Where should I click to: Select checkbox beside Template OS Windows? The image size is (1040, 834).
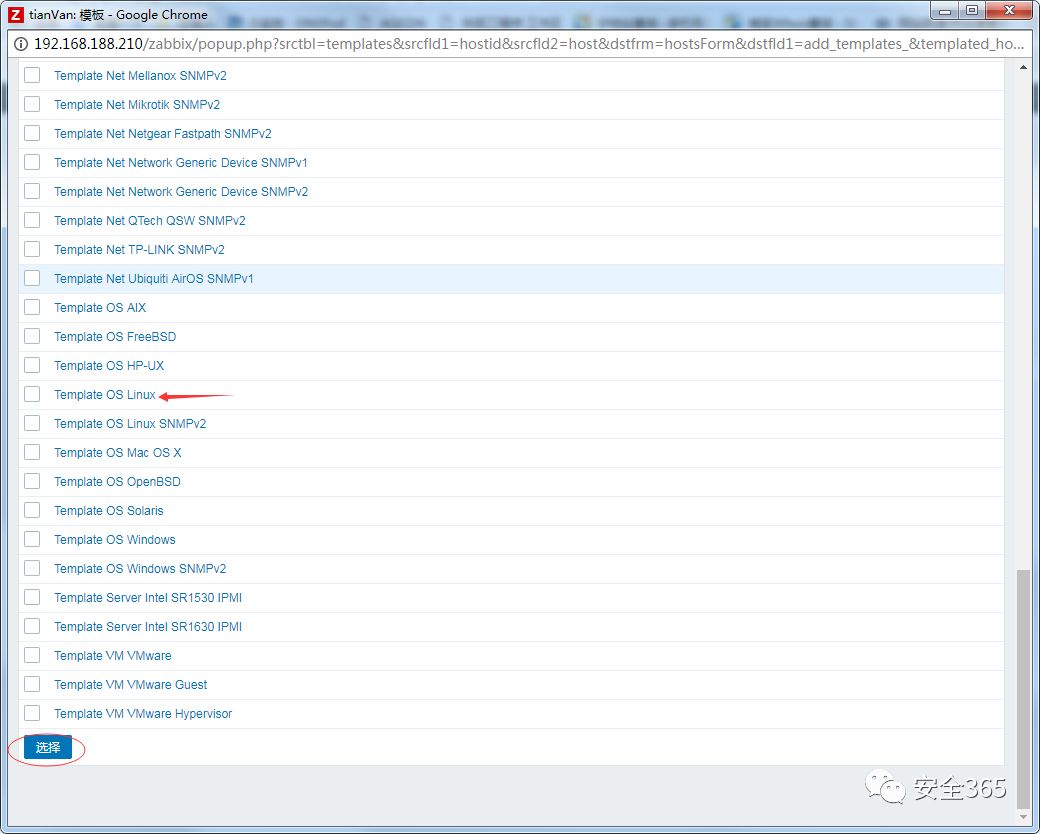(x=32, y=539)
